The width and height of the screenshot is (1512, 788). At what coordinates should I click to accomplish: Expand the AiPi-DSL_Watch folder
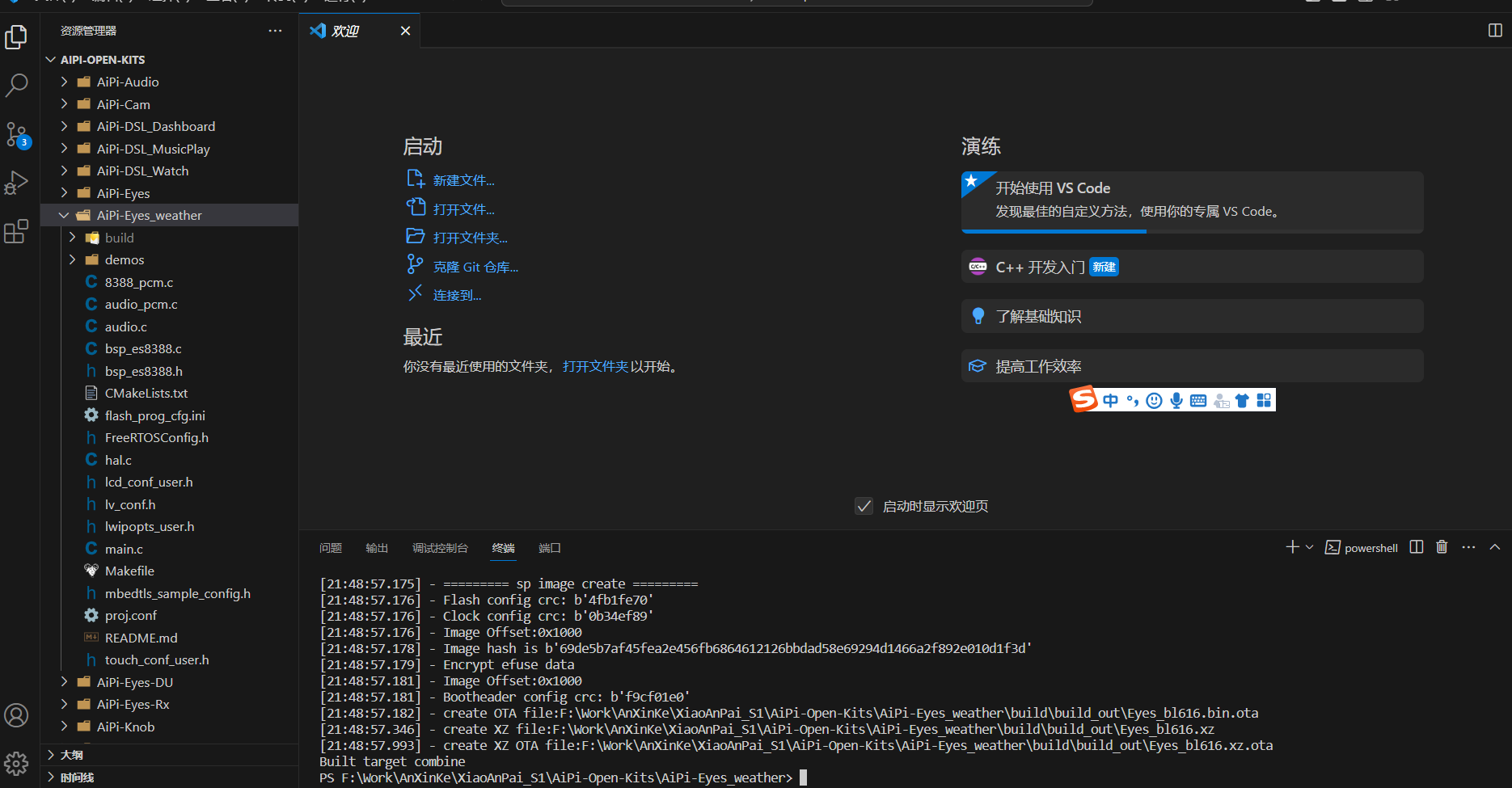coord(170,171)
